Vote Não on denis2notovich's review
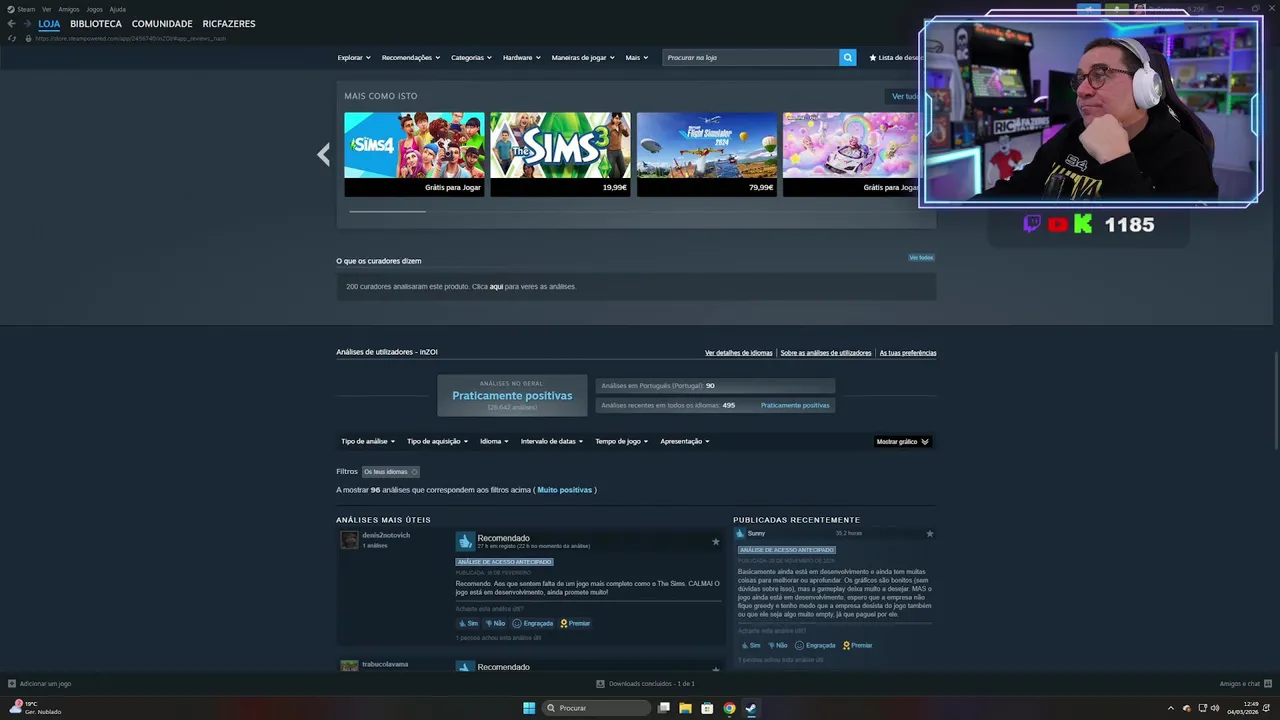1280x720 pixels. pos(495,623)
